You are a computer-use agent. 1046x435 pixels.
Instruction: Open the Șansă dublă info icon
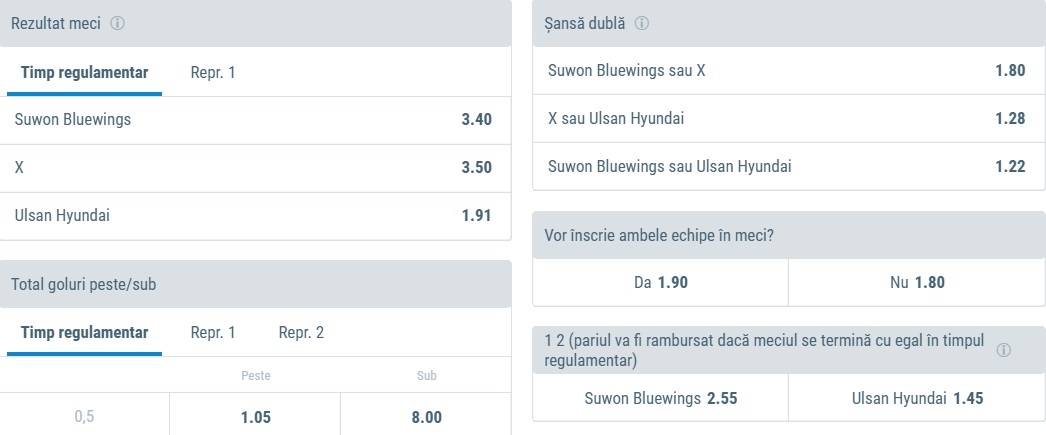[641, 24]
